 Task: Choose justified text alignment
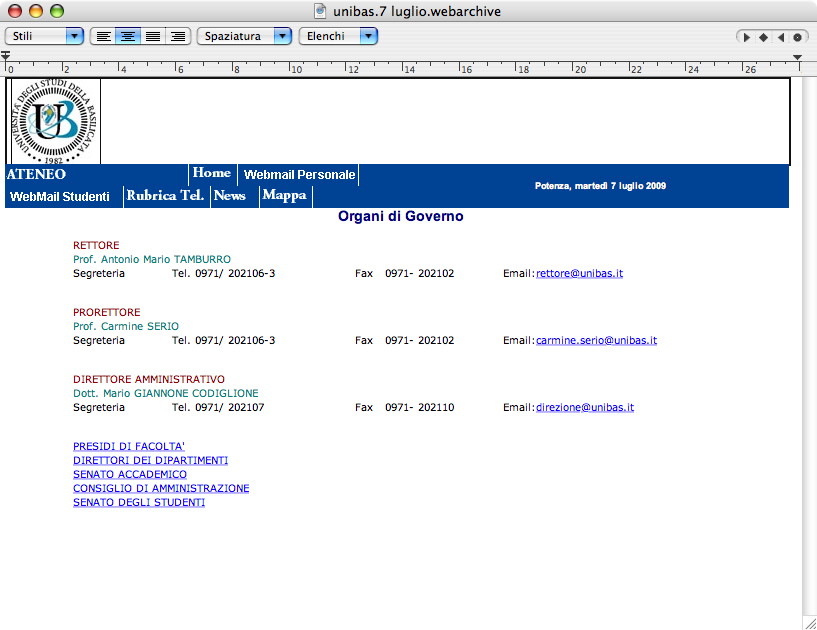pos(153,36)
